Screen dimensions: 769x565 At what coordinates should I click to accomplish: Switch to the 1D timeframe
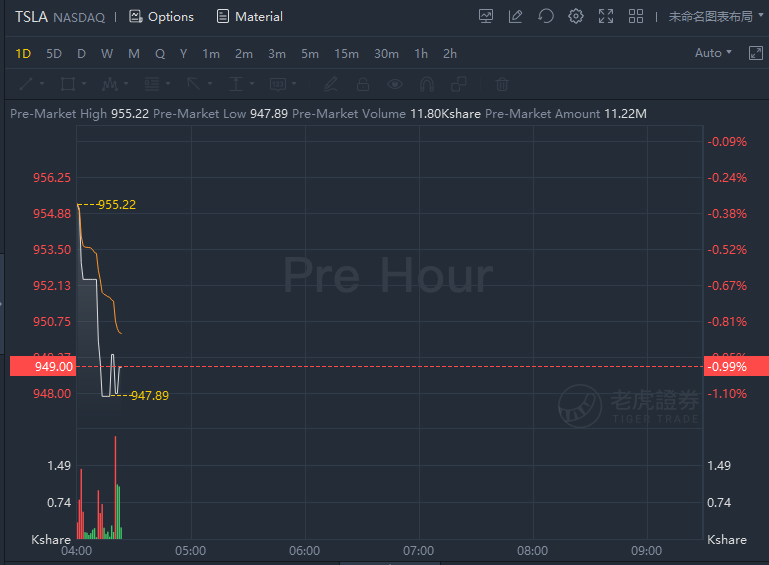tap(23, 53)
